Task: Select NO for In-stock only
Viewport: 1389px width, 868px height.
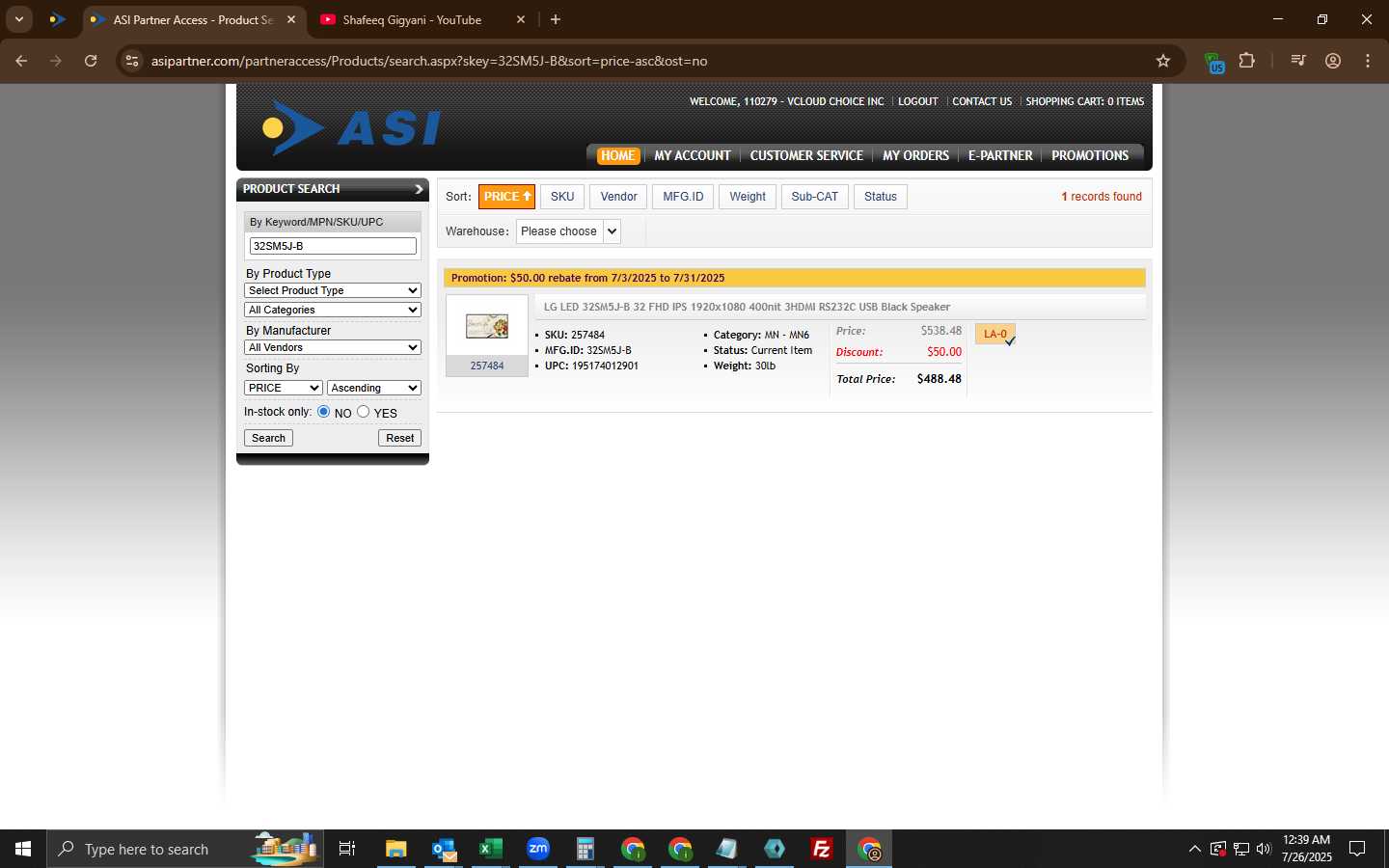Action: pos(324,412)
